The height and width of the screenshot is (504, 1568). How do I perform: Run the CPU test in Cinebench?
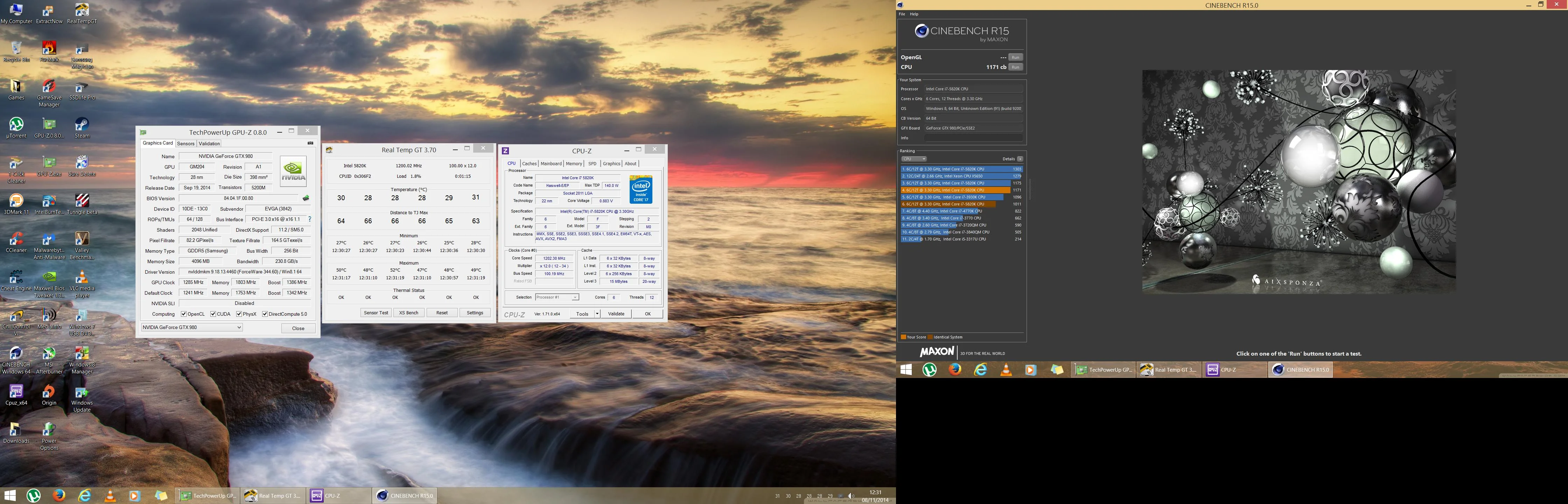pyautogui.click(x=1015, y=67)
